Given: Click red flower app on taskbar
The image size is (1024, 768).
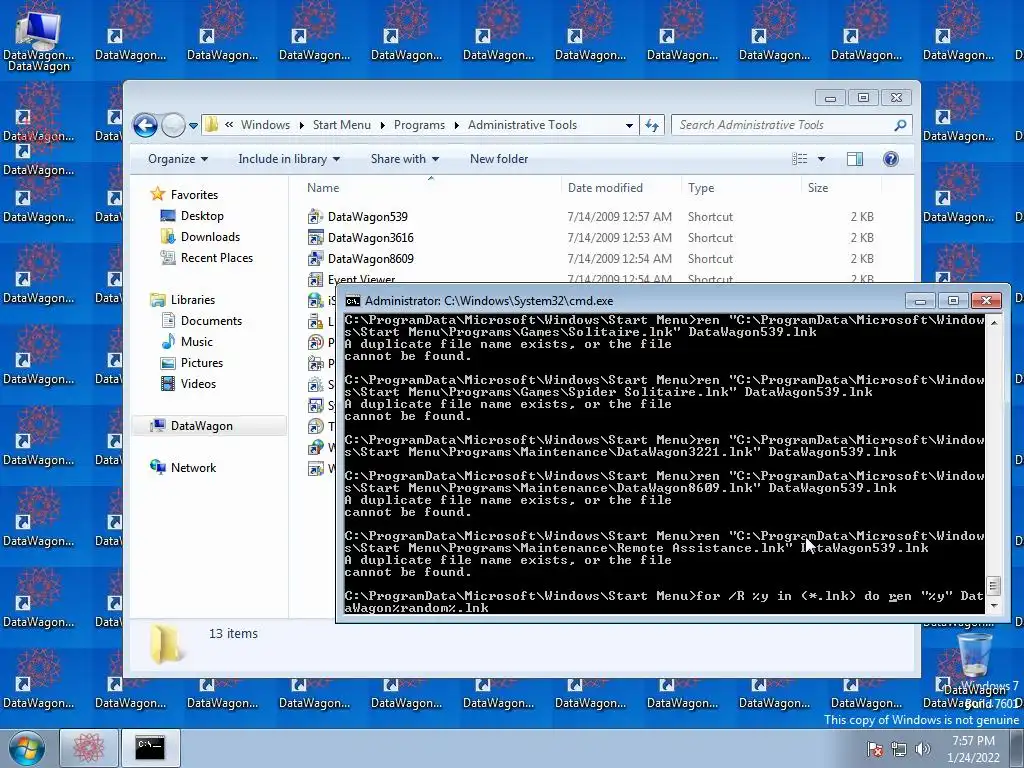Looking at the screenshot, I should (89, 748).
